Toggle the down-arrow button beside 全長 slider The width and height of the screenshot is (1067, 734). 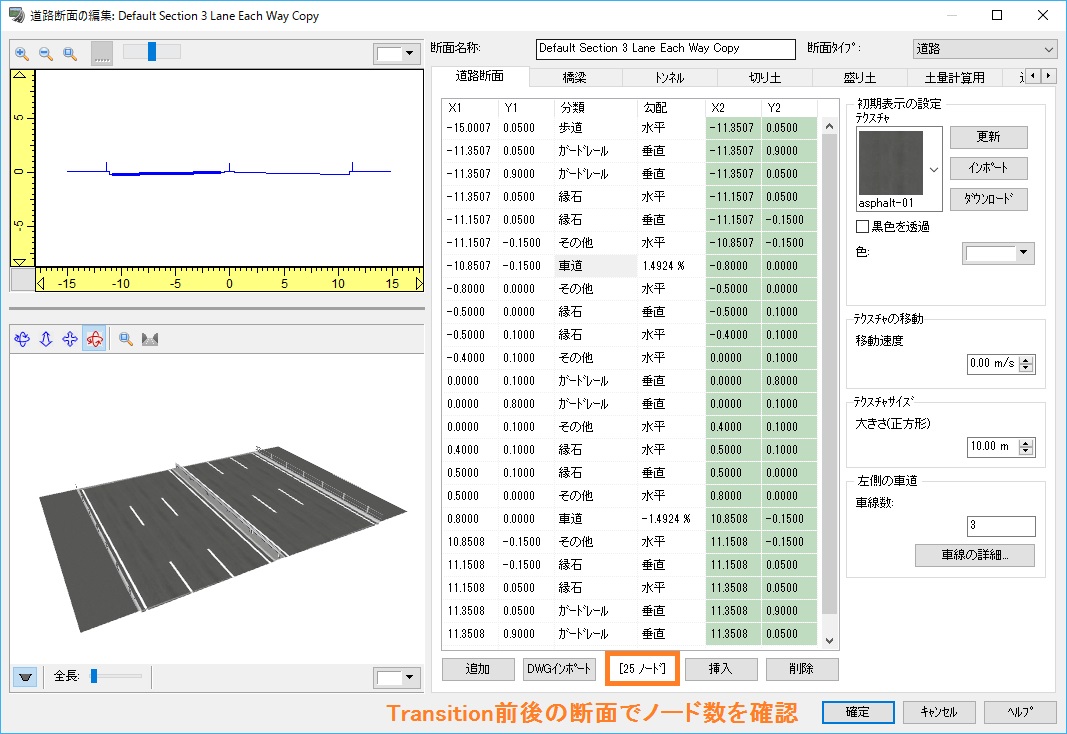tap(26, 677)
